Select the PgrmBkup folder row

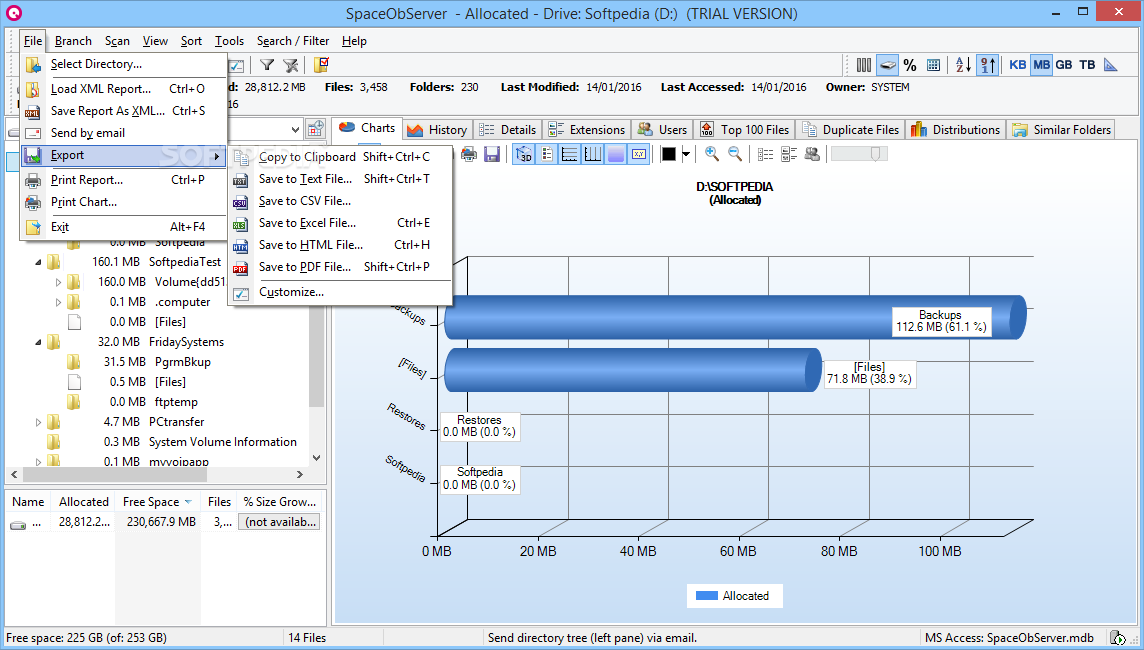182,362
